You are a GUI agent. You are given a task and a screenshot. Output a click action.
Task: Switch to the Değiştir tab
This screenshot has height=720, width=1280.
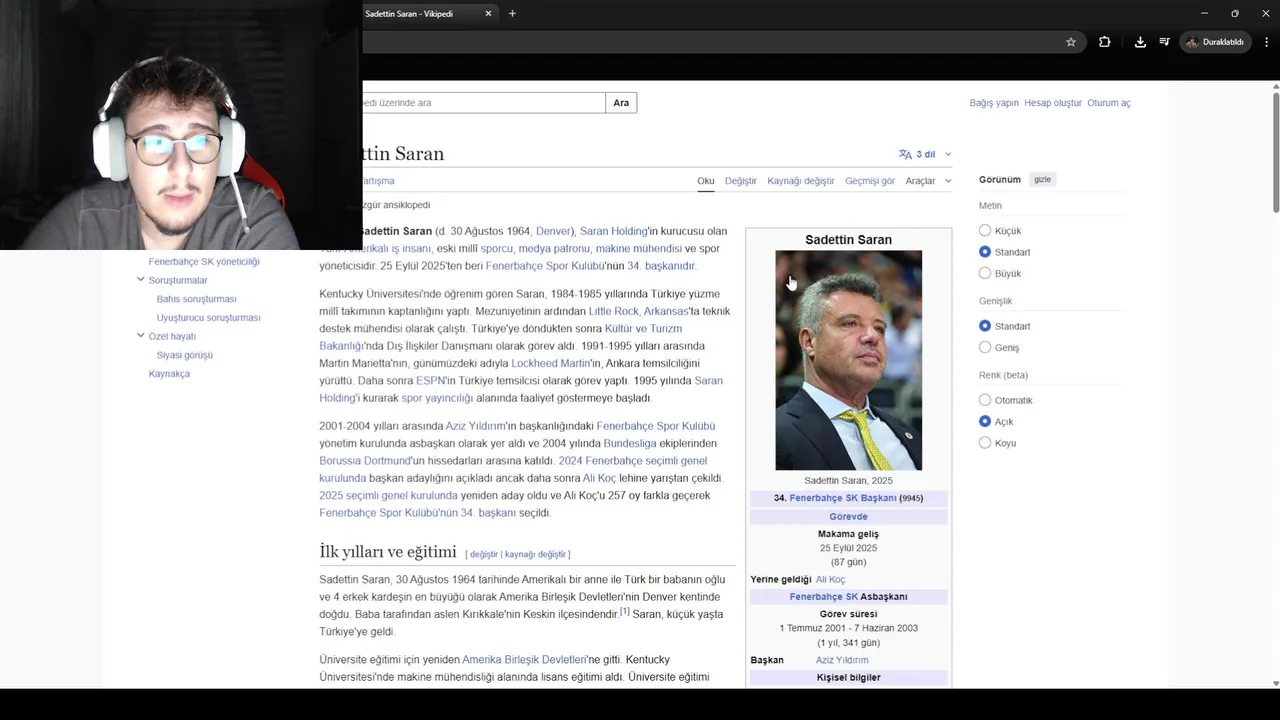coord(741,181)
